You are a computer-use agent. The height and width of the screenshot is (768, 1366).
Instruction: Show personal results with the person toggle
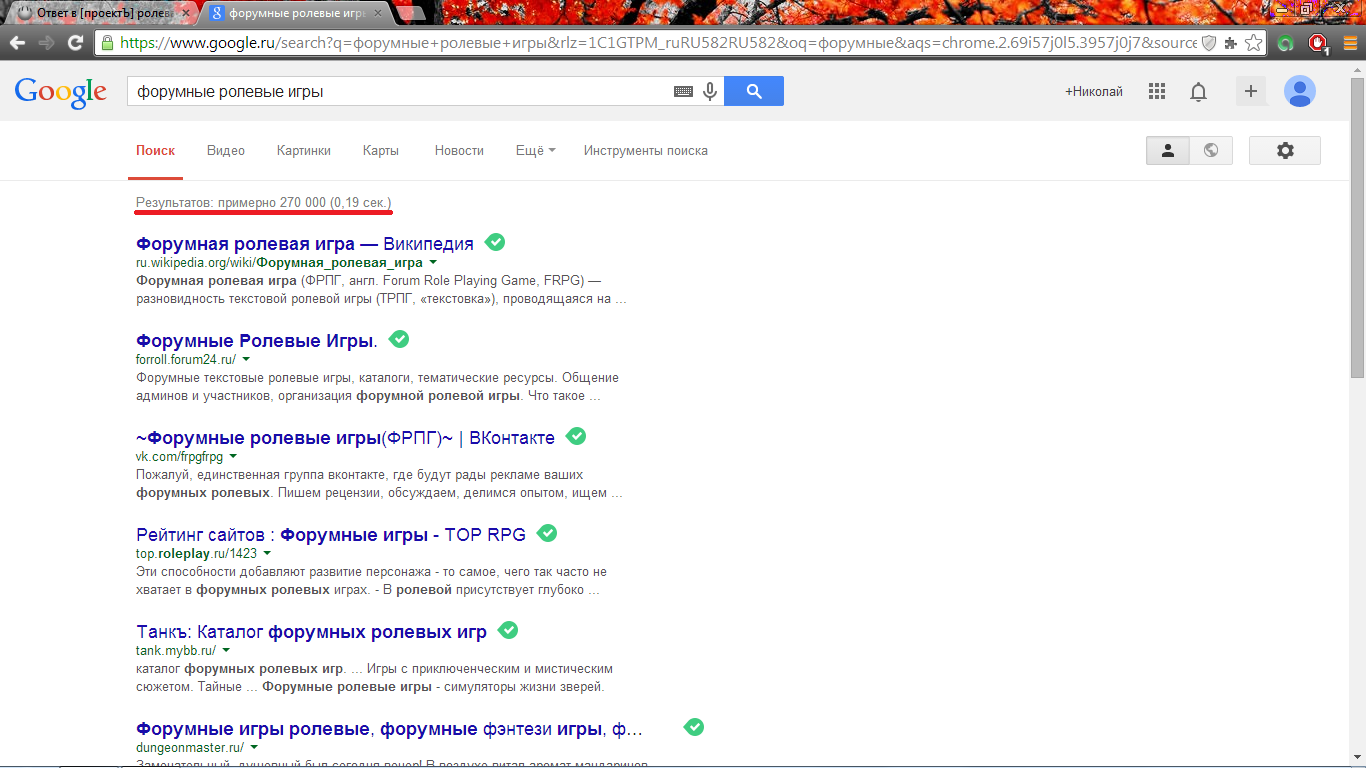point(1167,150)
